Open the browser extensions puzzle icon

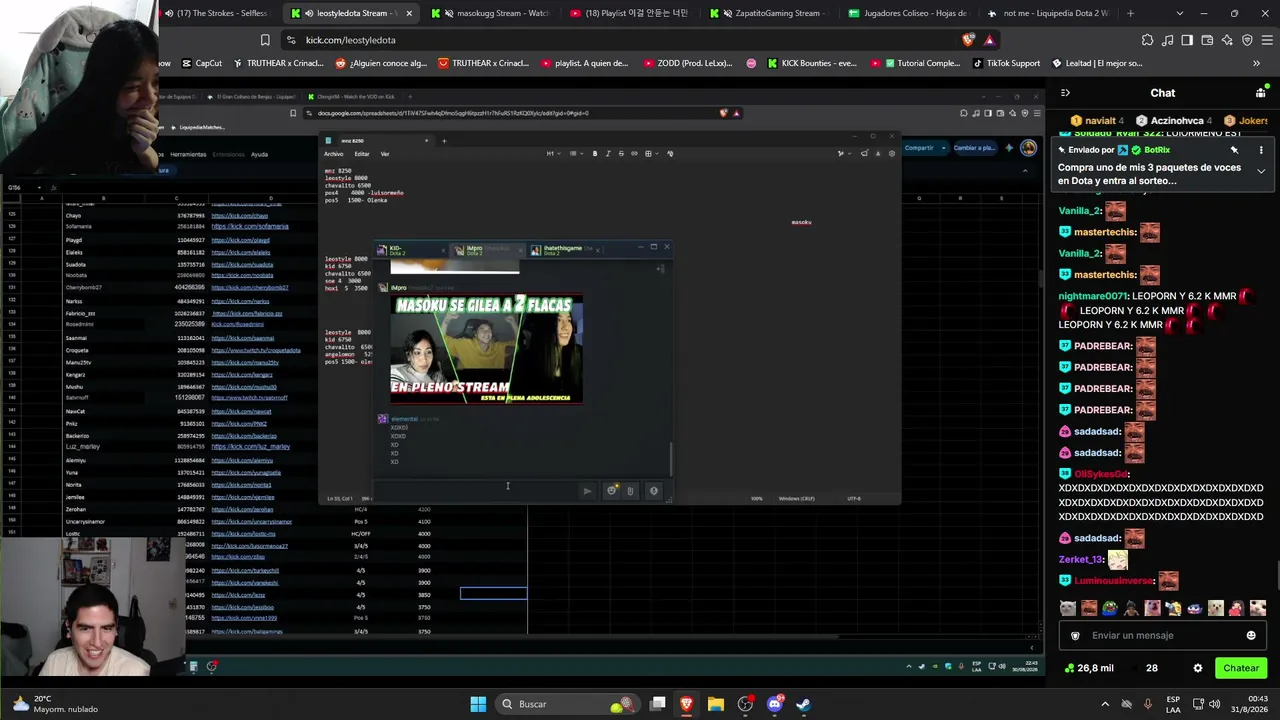pyautogui.click(x=1147, y=40)
